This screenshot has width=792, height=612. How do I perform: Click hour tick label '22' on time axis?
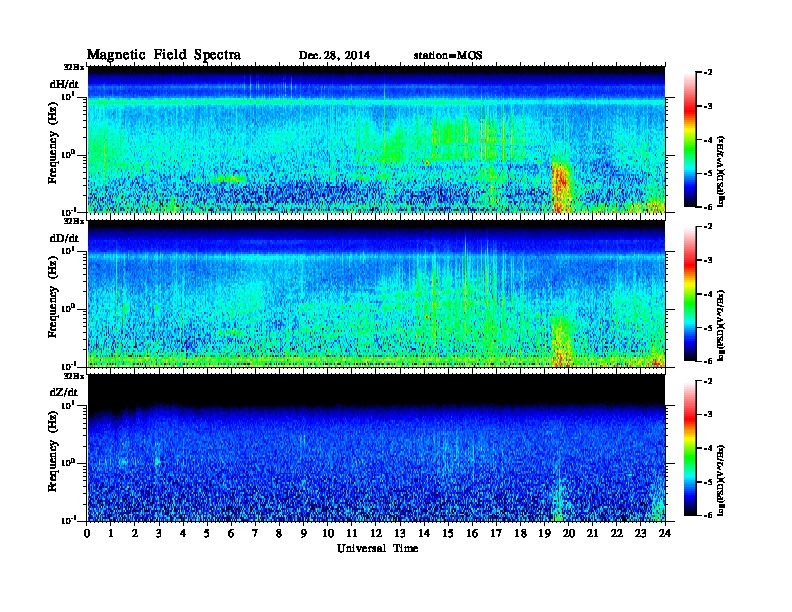[617, 533]
